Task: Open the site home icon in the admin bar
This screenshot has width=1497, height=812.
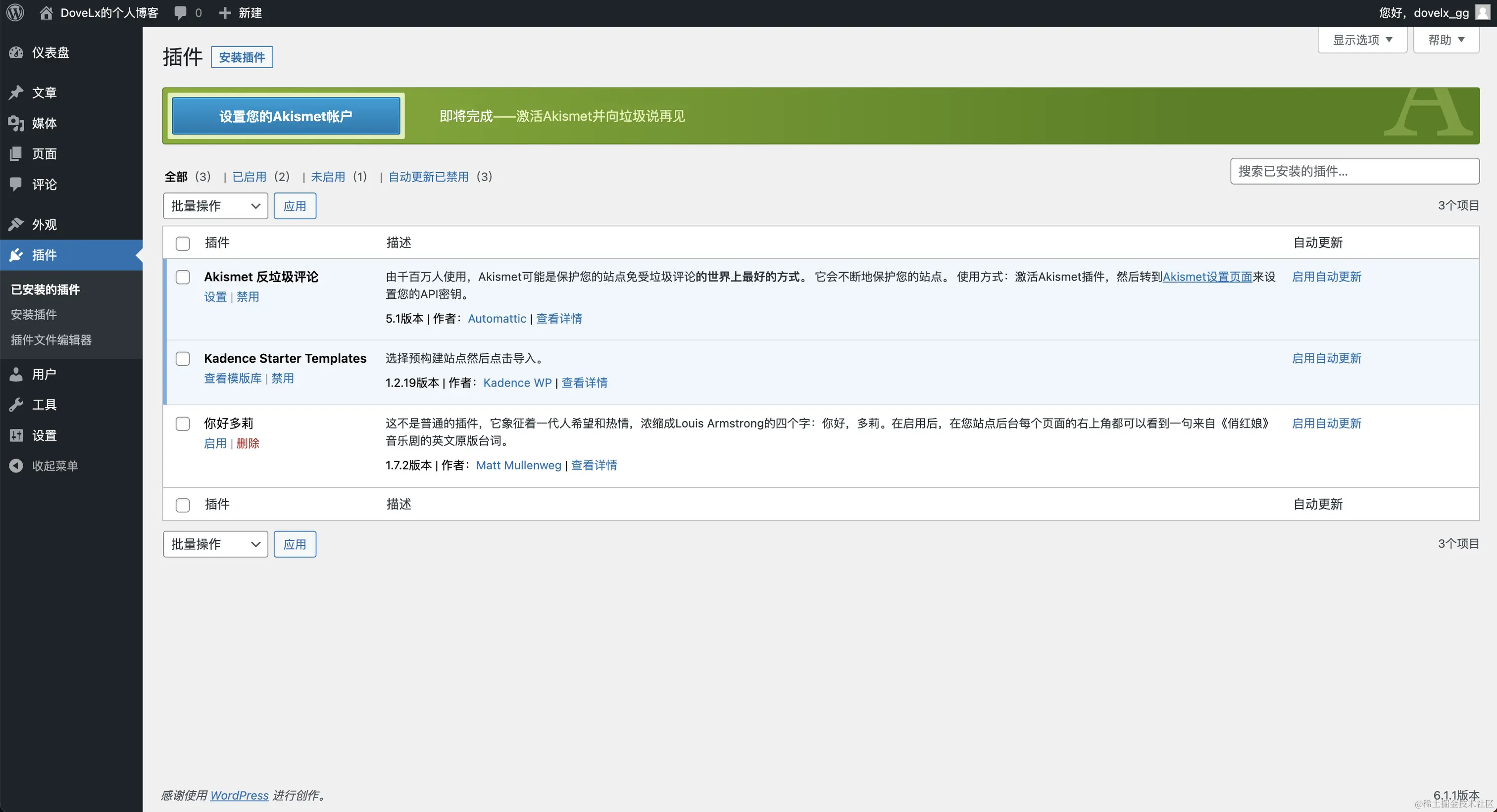Action: 46,13
